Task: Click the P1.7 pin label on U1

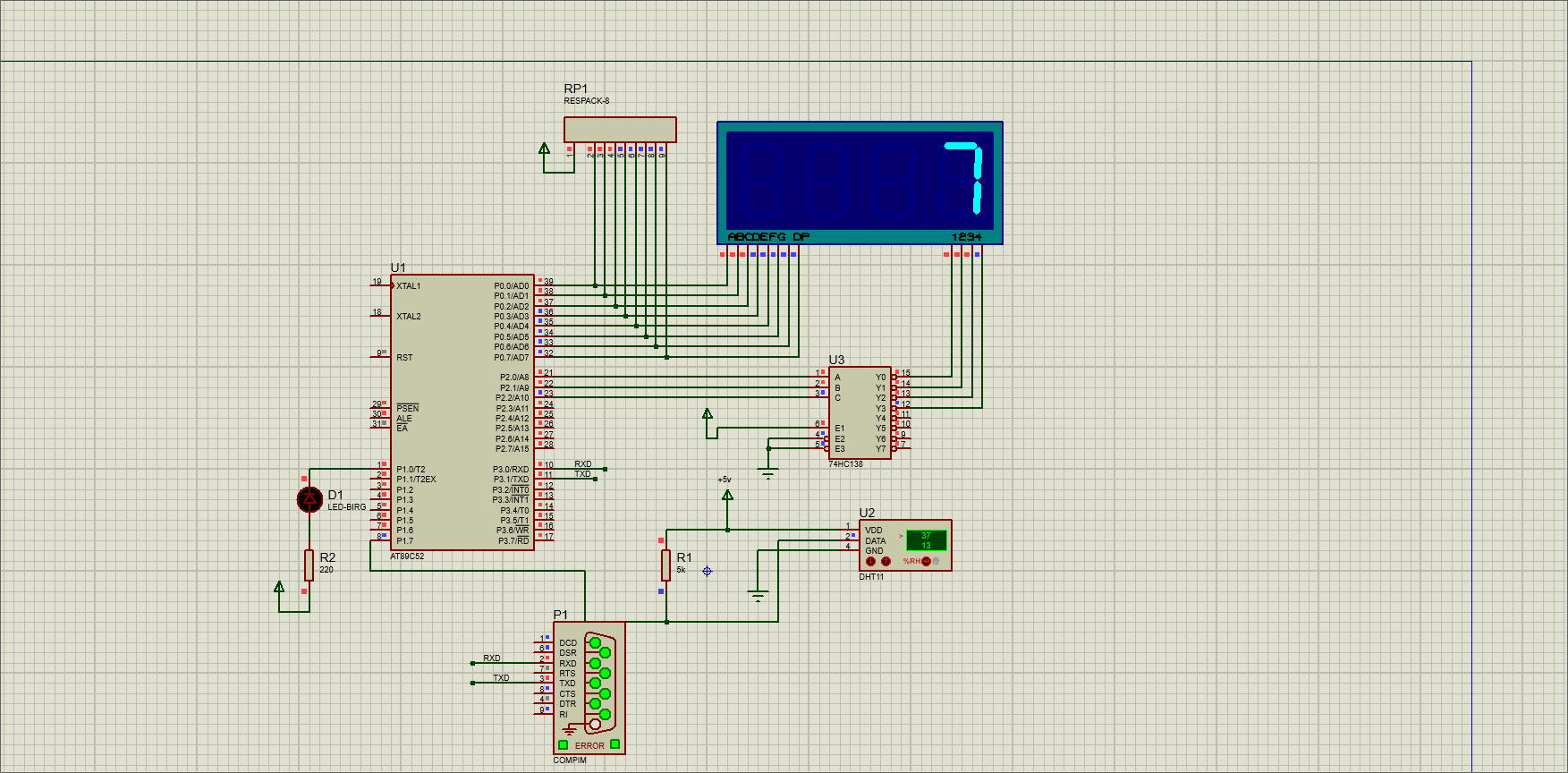Action: (x=405, y=541)
